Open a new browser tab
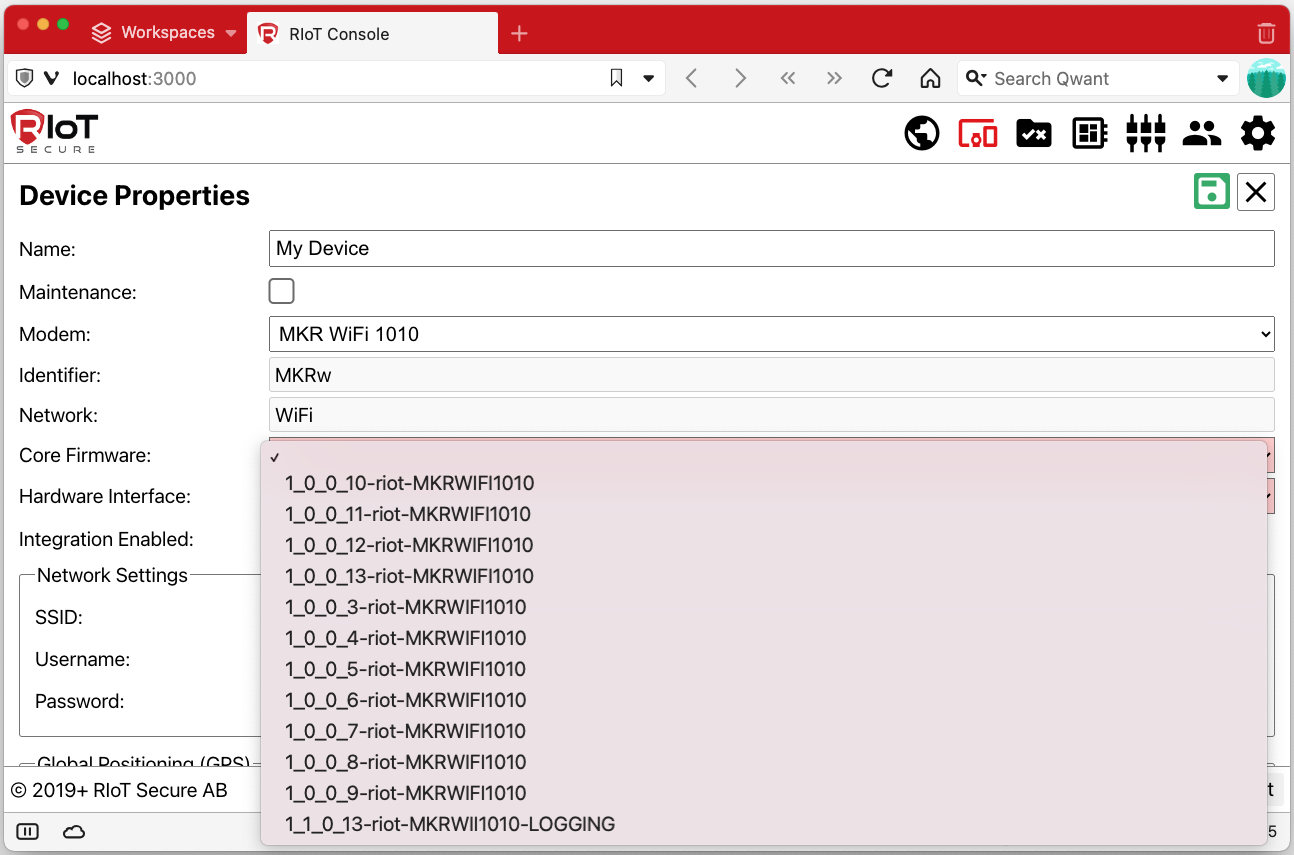The image size is (1294, 855). tap(518, 34)
